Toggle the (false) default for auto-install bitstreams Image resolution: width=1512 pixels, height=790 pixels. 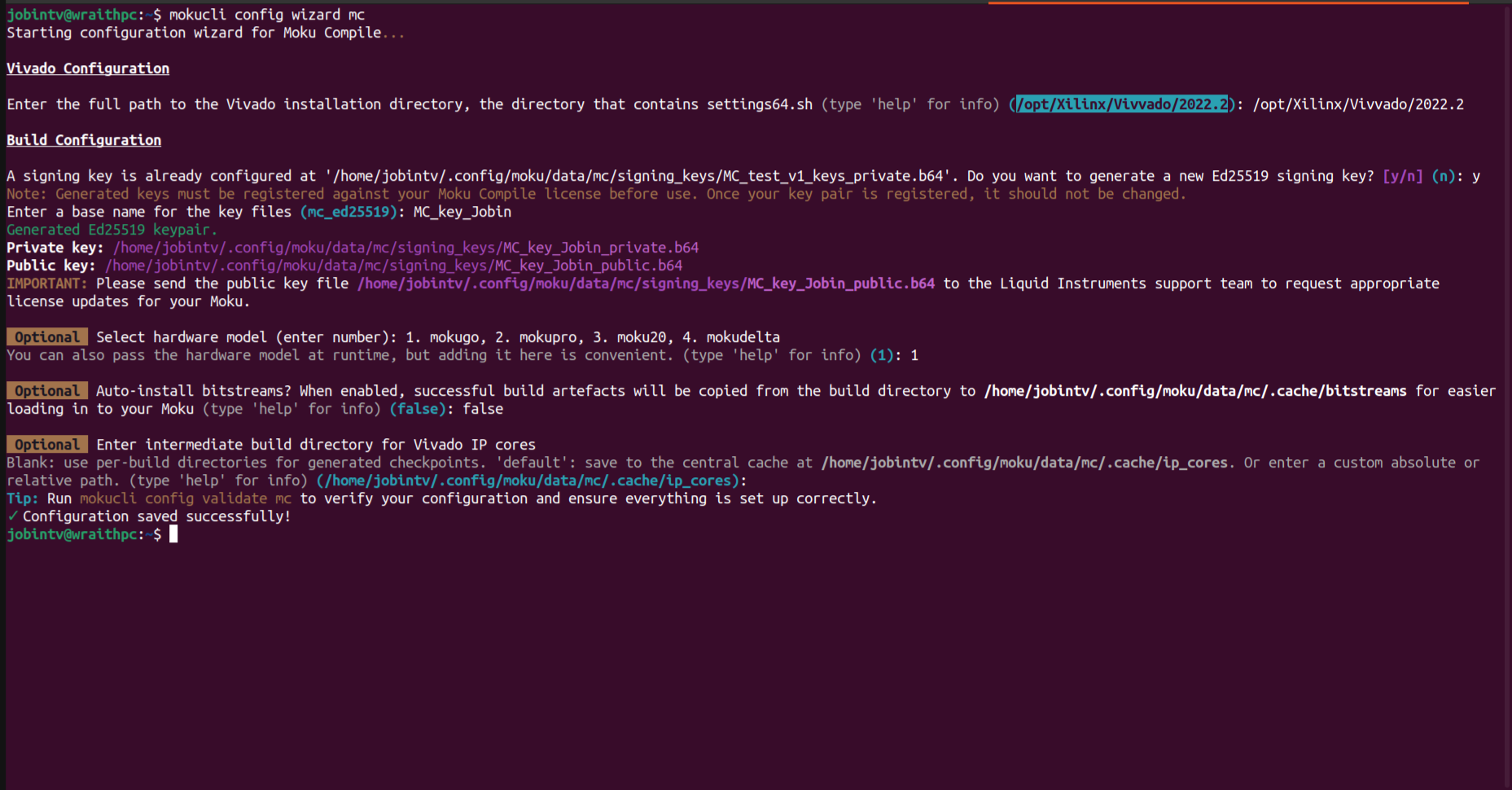[x=417, y=408]
